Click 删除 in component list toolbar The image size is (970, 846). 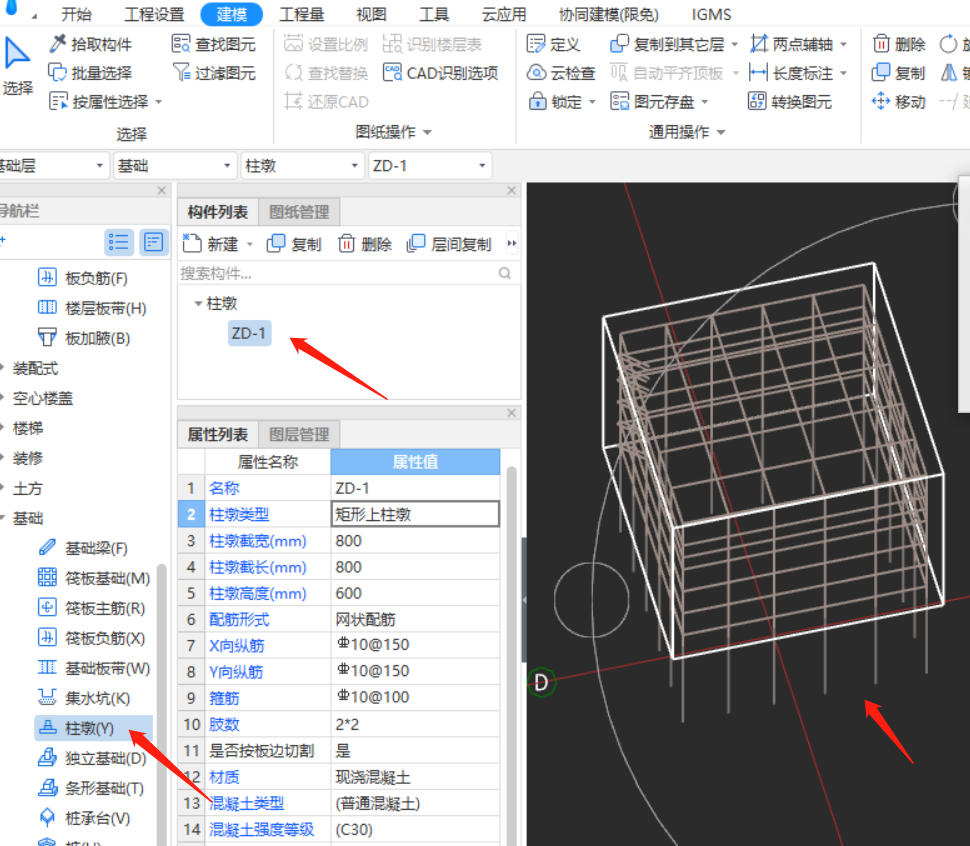pos(365,244)
